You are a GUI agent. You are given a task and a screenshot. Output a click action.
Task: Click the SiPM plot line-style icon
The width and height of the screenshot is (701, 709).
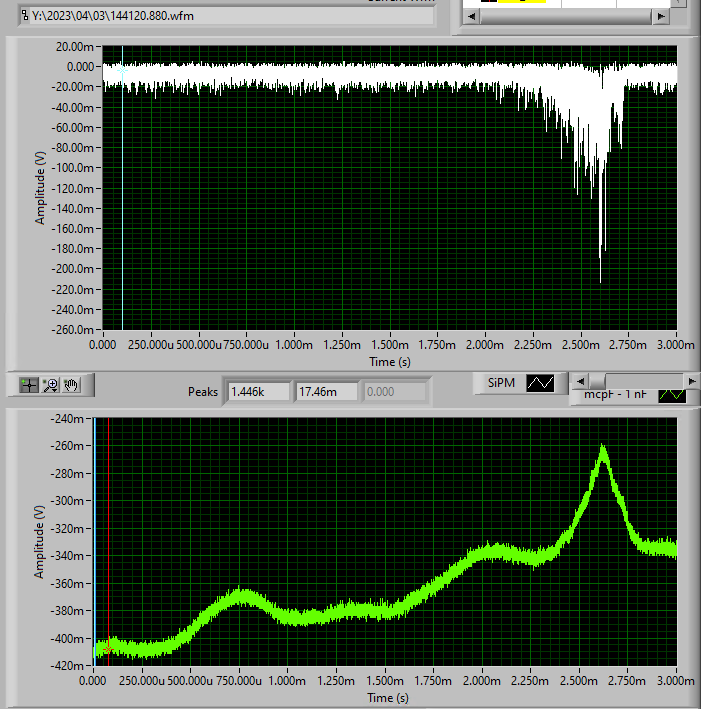tap(540, 383)
